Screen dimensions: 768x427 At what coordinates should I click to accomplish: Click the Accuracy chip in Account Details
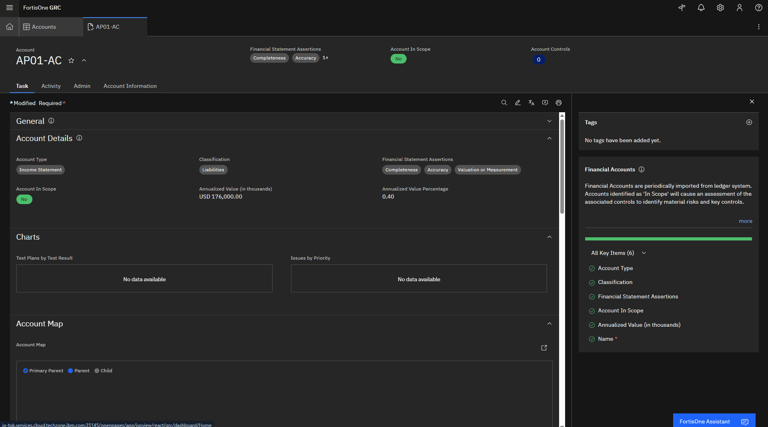coord(437,170)
